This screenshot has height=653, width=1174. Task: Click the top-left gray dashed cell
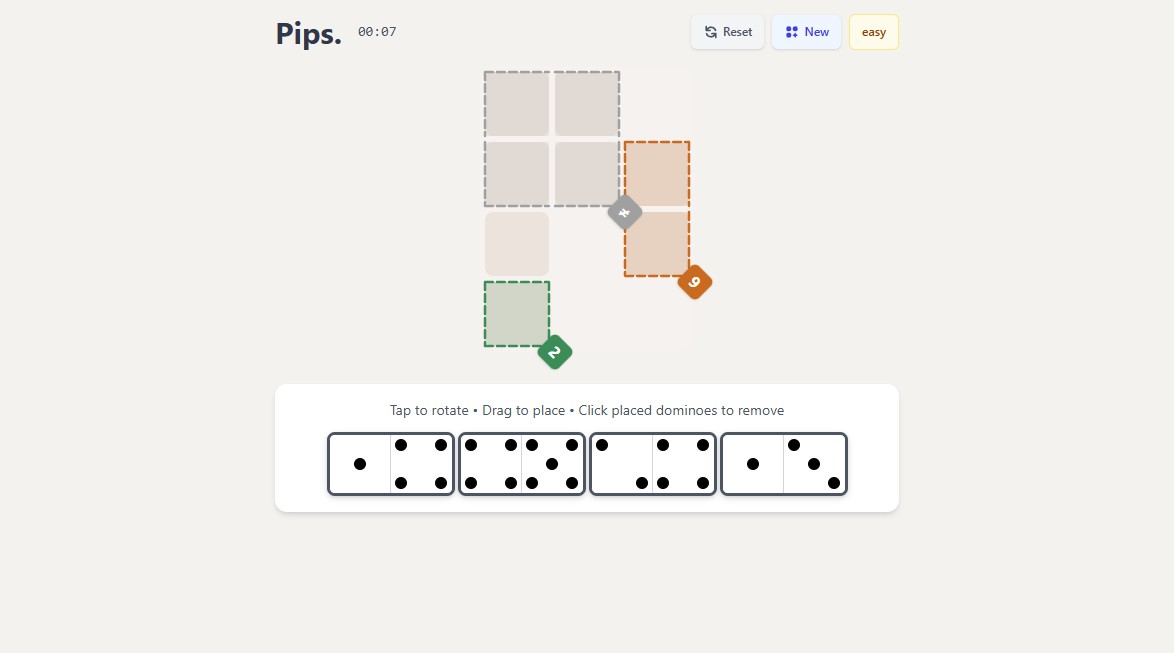point(516,104)
